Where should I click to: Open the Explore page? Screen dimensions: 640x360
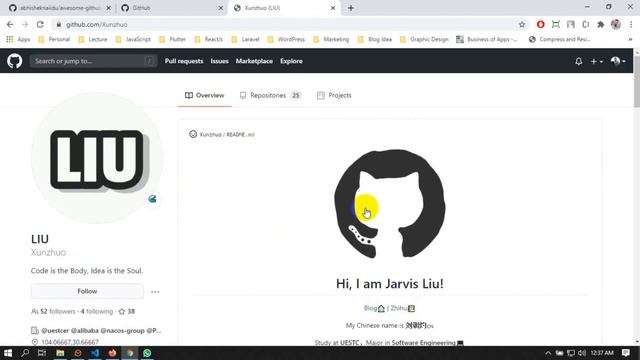click(291, 61)
